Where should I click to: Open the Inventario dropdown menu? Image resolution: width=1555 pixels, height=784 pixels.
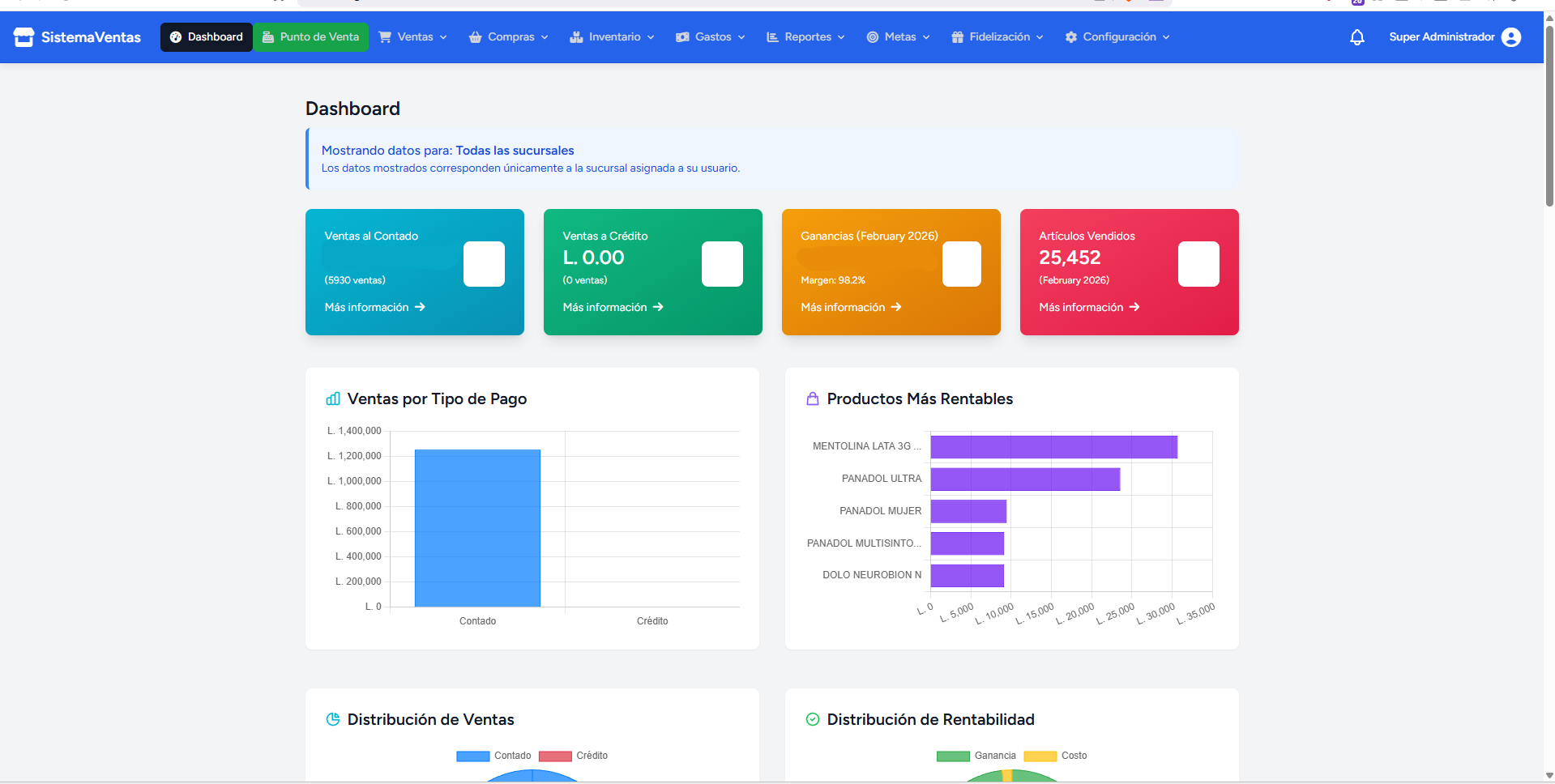(x=612, y=37)
